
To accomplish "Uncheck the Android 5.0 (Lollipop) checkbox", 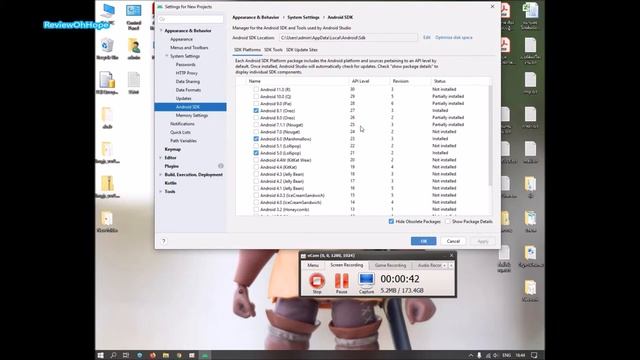I will point(256,153).
